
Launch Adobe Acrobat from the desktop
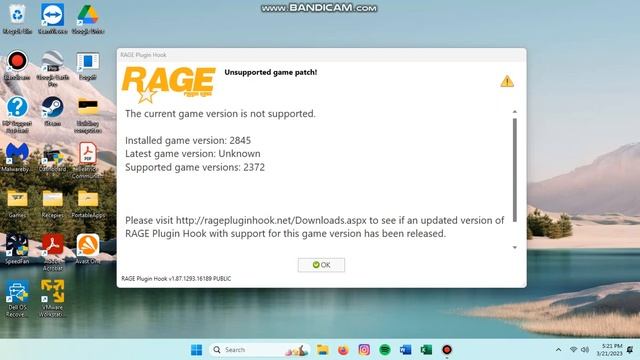pos(52,252)
